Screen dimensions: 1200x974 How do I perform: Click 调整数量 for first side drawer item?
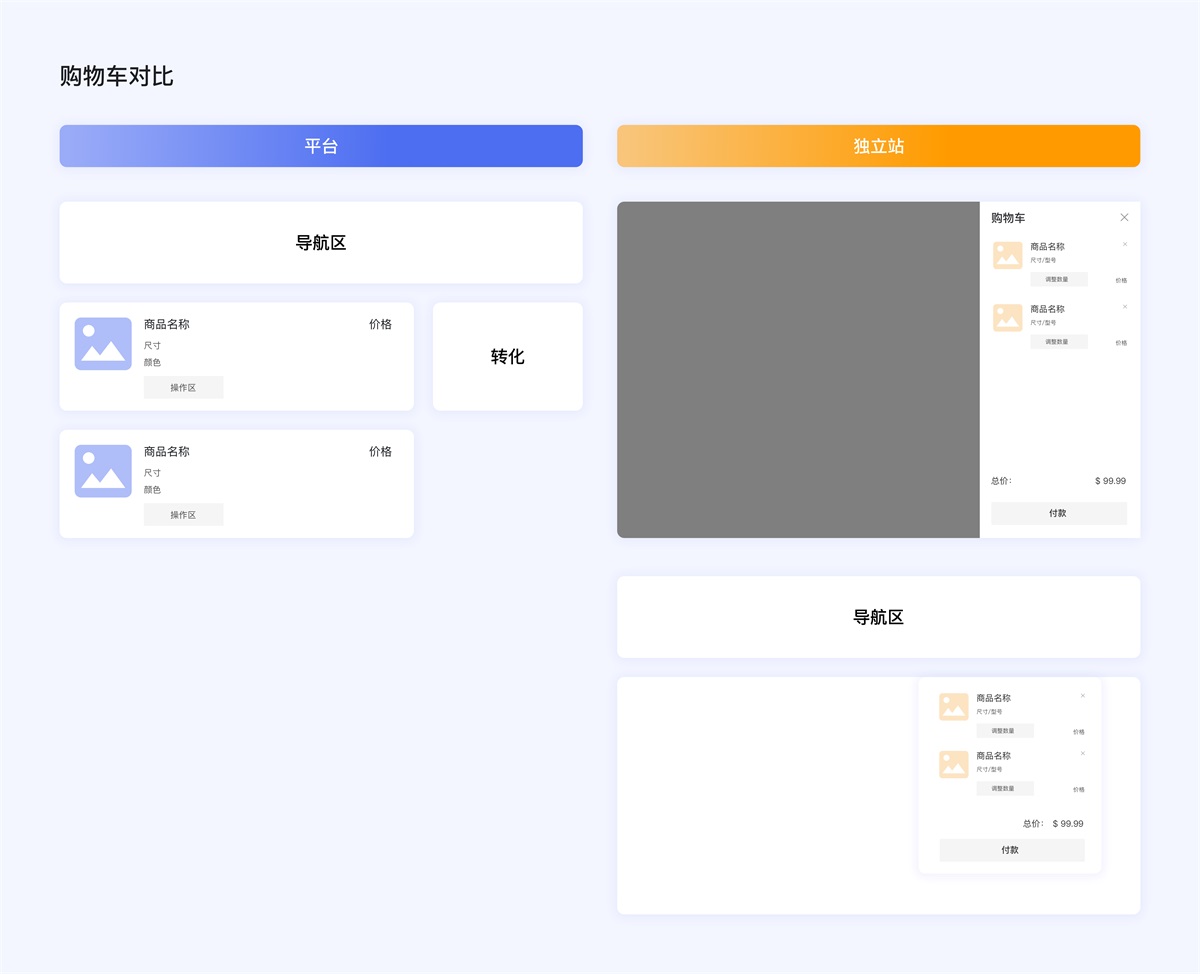coord(1058,280)
